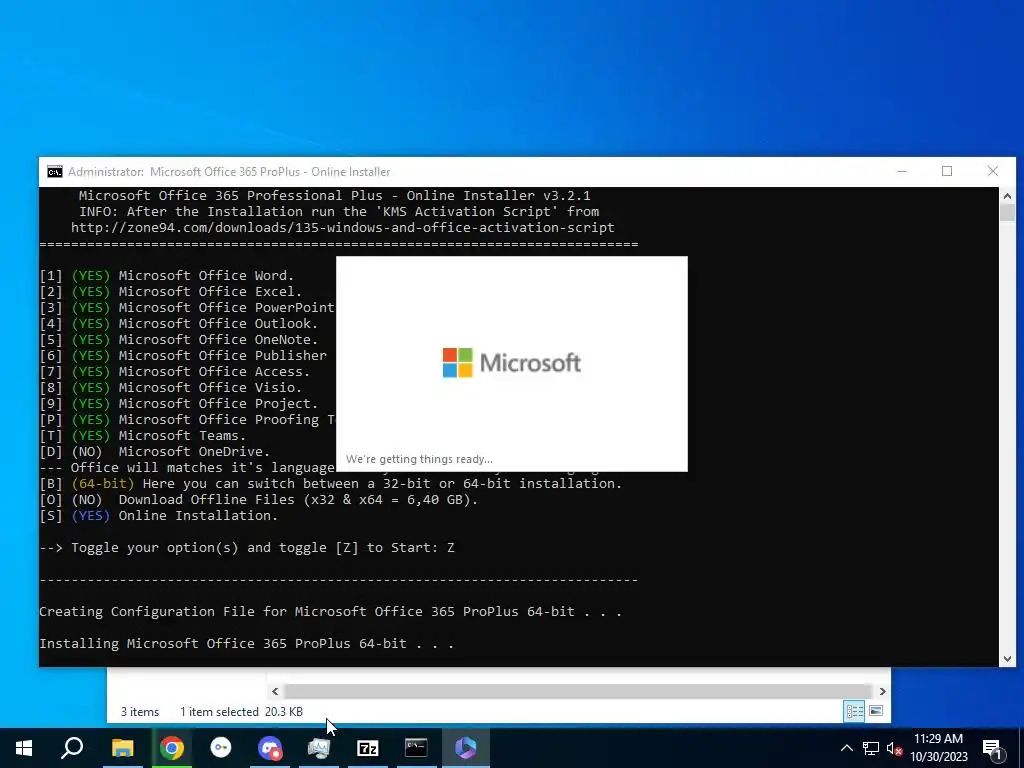
Task: Click the "INFO: After the Installation" line
Action: [x=339, y=212]
